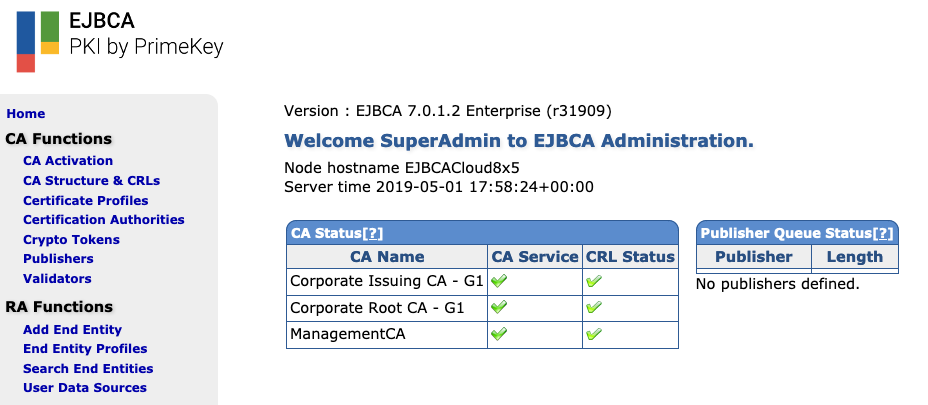The width and height of the screenshot is (928, 405).
Task: Click CA Service checkmark for ManagementCA
Action: click(499, 334)
